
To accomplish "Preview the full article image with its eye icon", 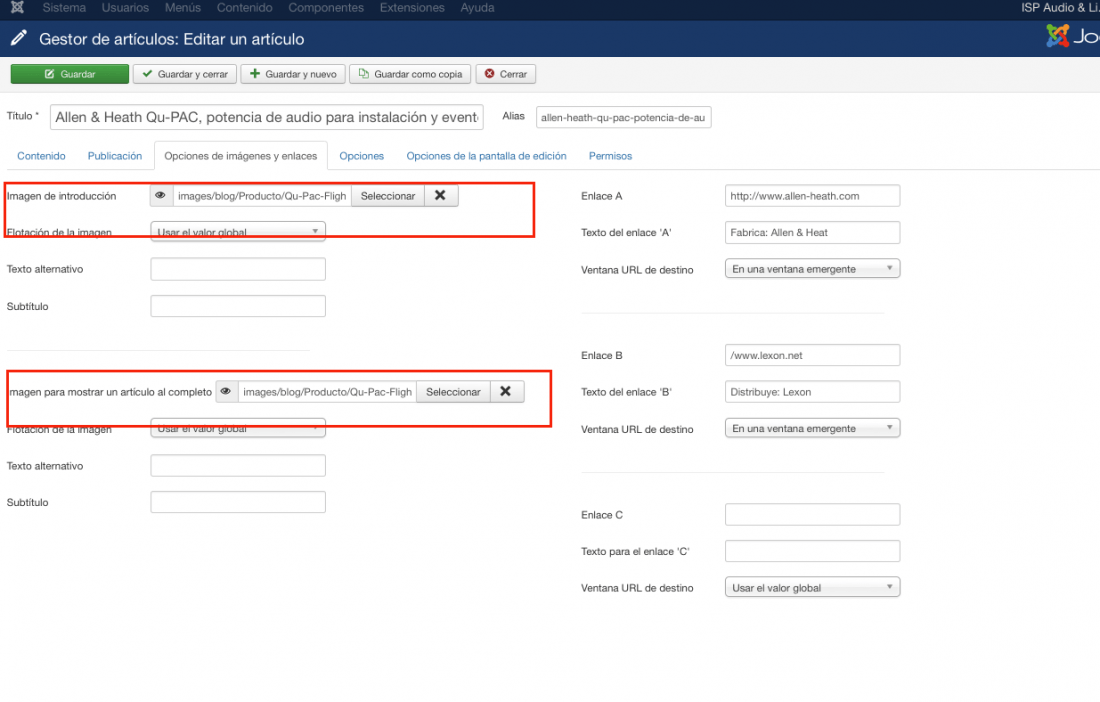I will pyautogui.click(x=226, y=391).
